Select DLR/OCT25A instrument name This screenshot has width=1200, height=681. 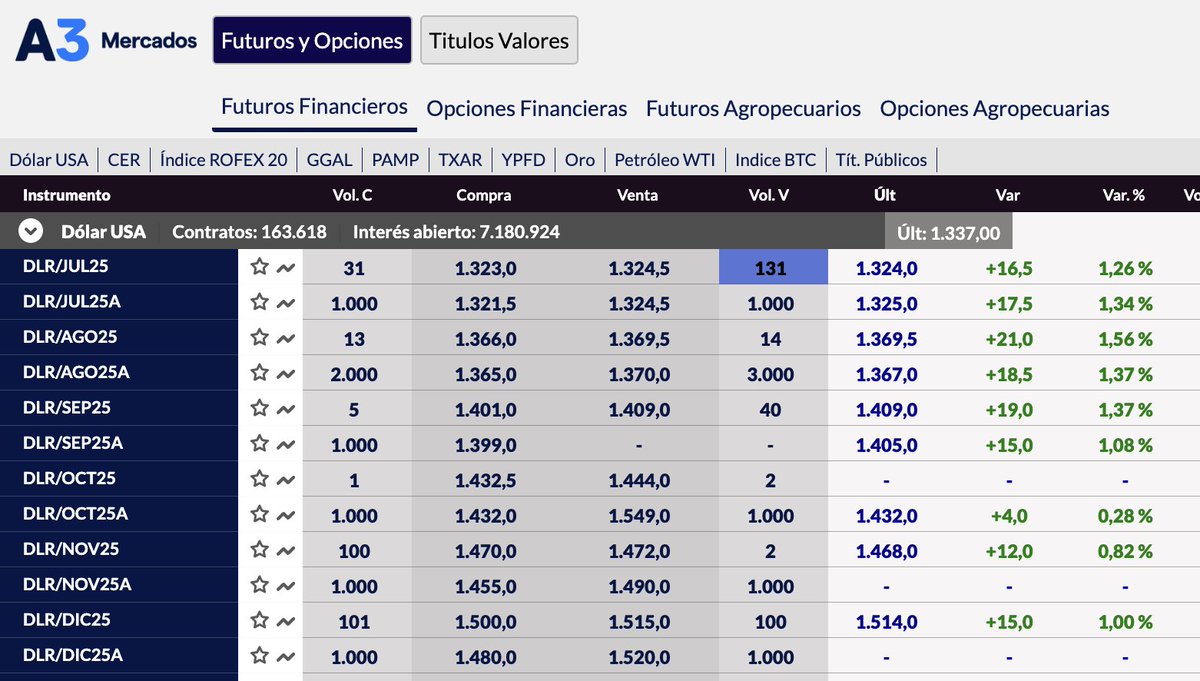76,514
